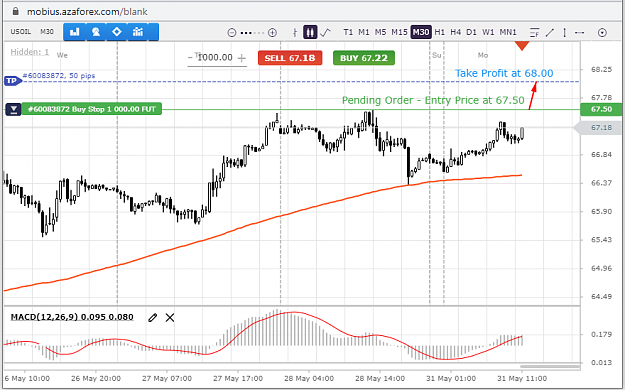Click the TP take profit tag
The width and height of the screenshot is (625, 390).
coord(12,81)
